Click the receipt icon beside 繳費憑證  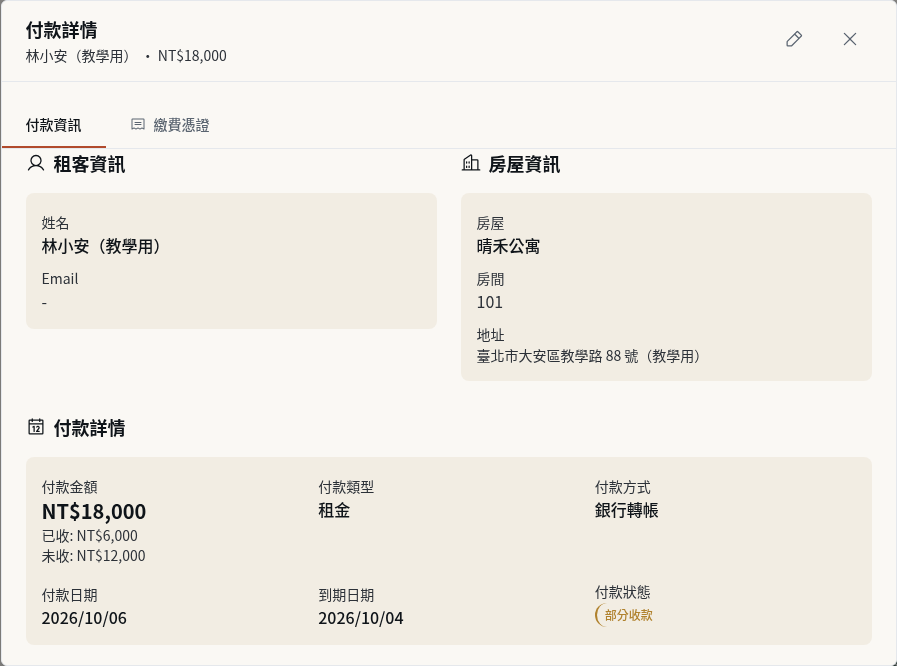coord(138,124)
